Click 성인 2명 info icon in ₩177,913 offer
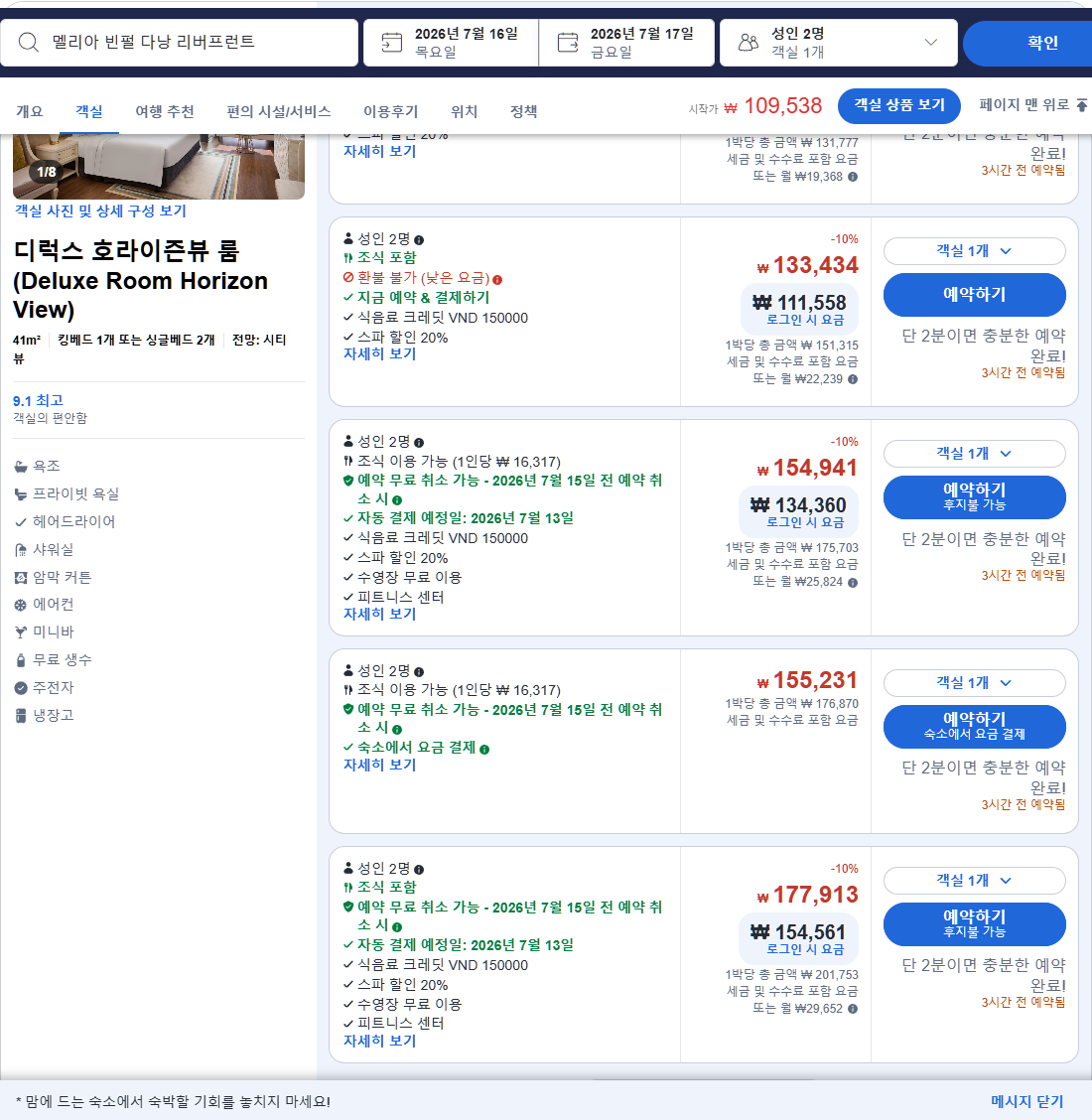Screen dimensions: 1092x1120 tap(419, 869)
